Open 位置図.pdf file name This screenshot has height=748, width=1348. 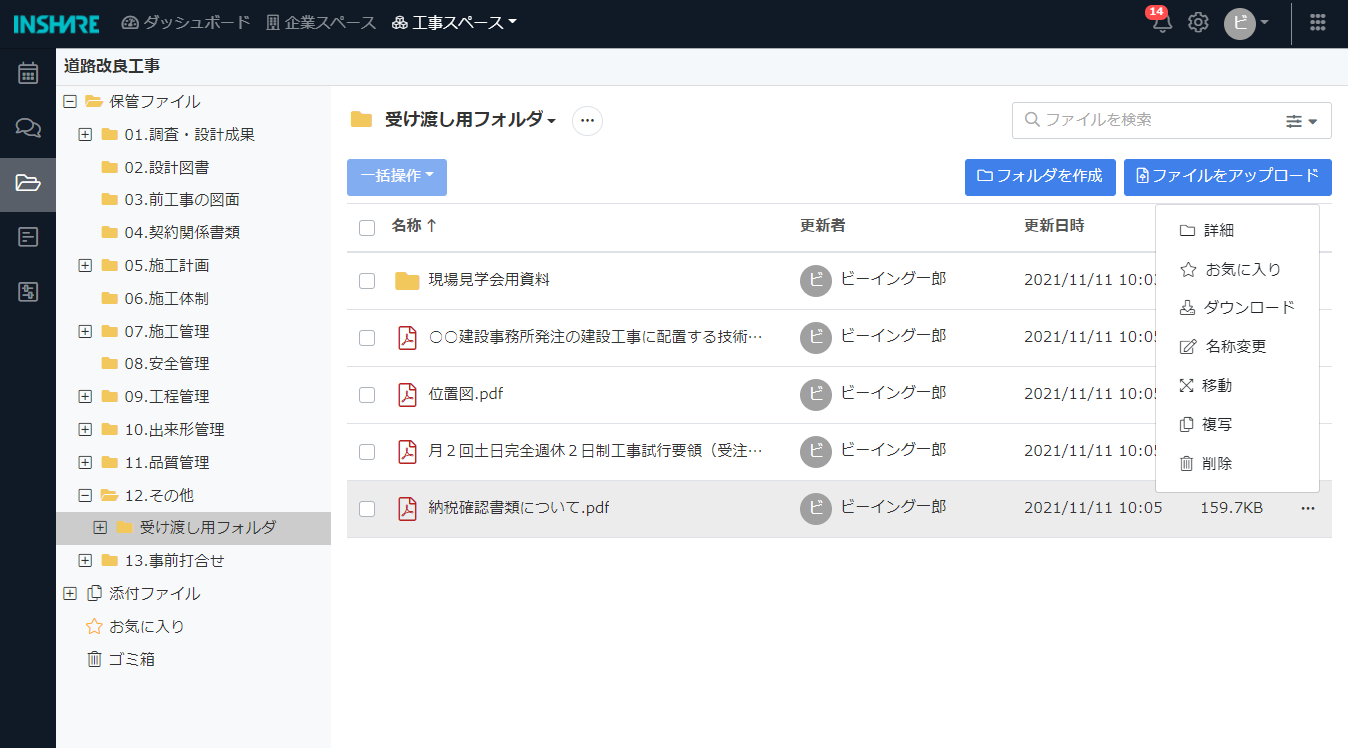pyautogui.click(x=466, y=394)
